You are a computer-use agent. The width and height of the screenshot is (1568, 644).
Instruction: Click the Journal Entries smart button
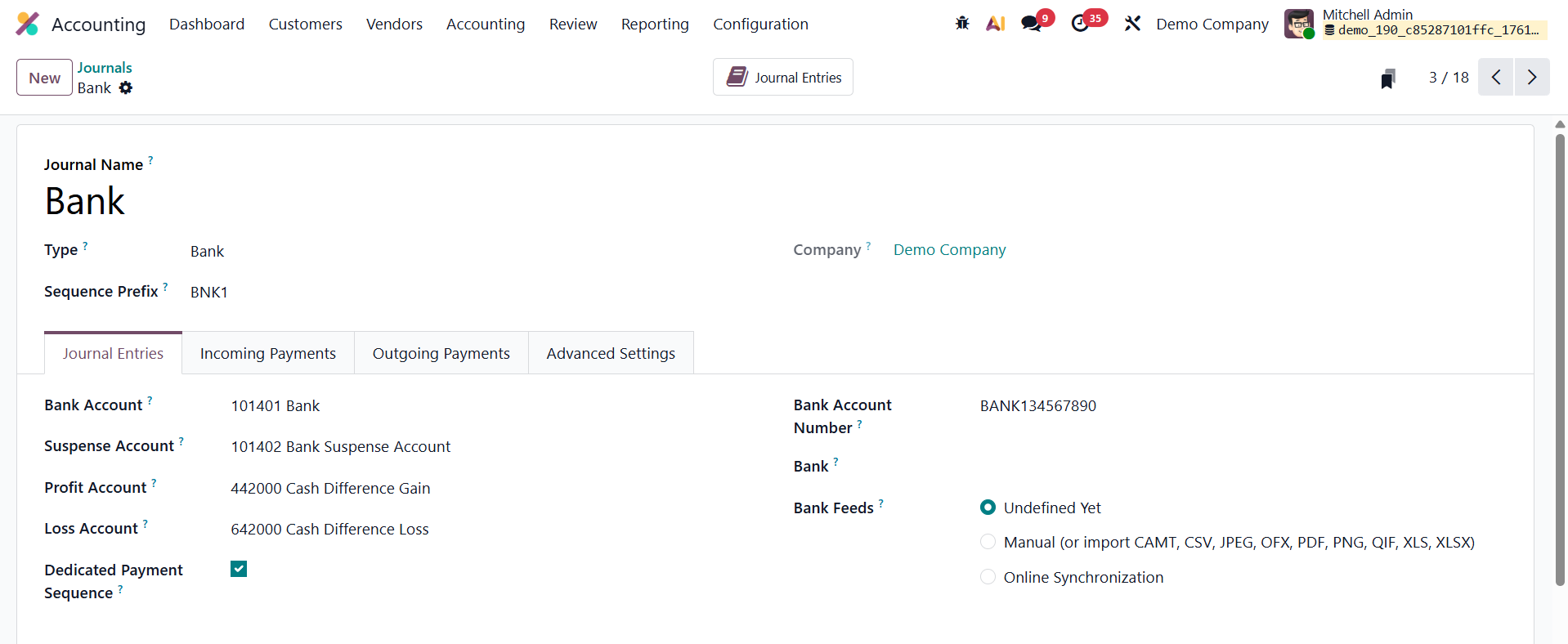click(x=783, y=77)
